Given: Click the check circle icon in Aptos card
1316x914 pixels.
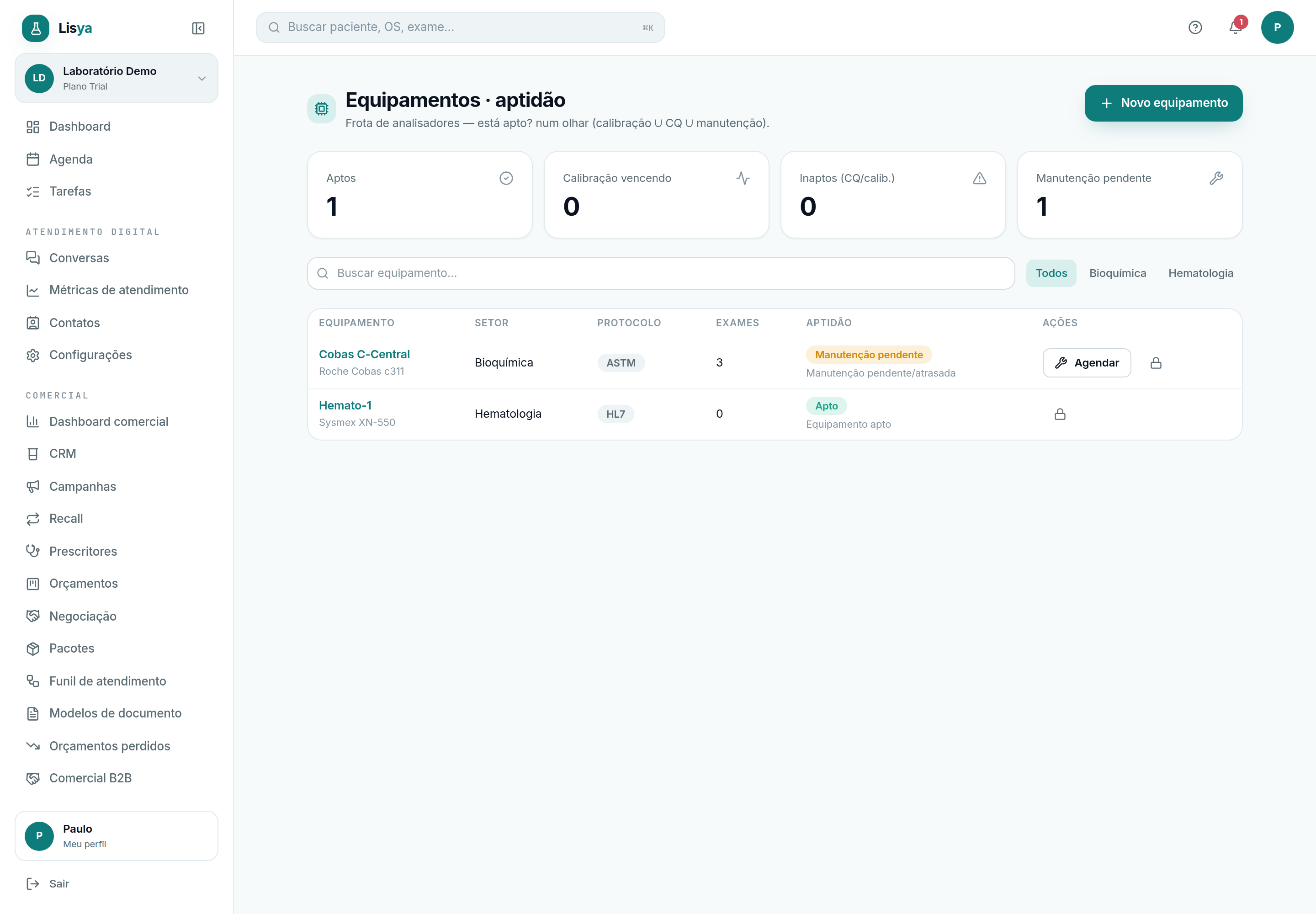Looking at the screenshot, I should pos(506,178).
